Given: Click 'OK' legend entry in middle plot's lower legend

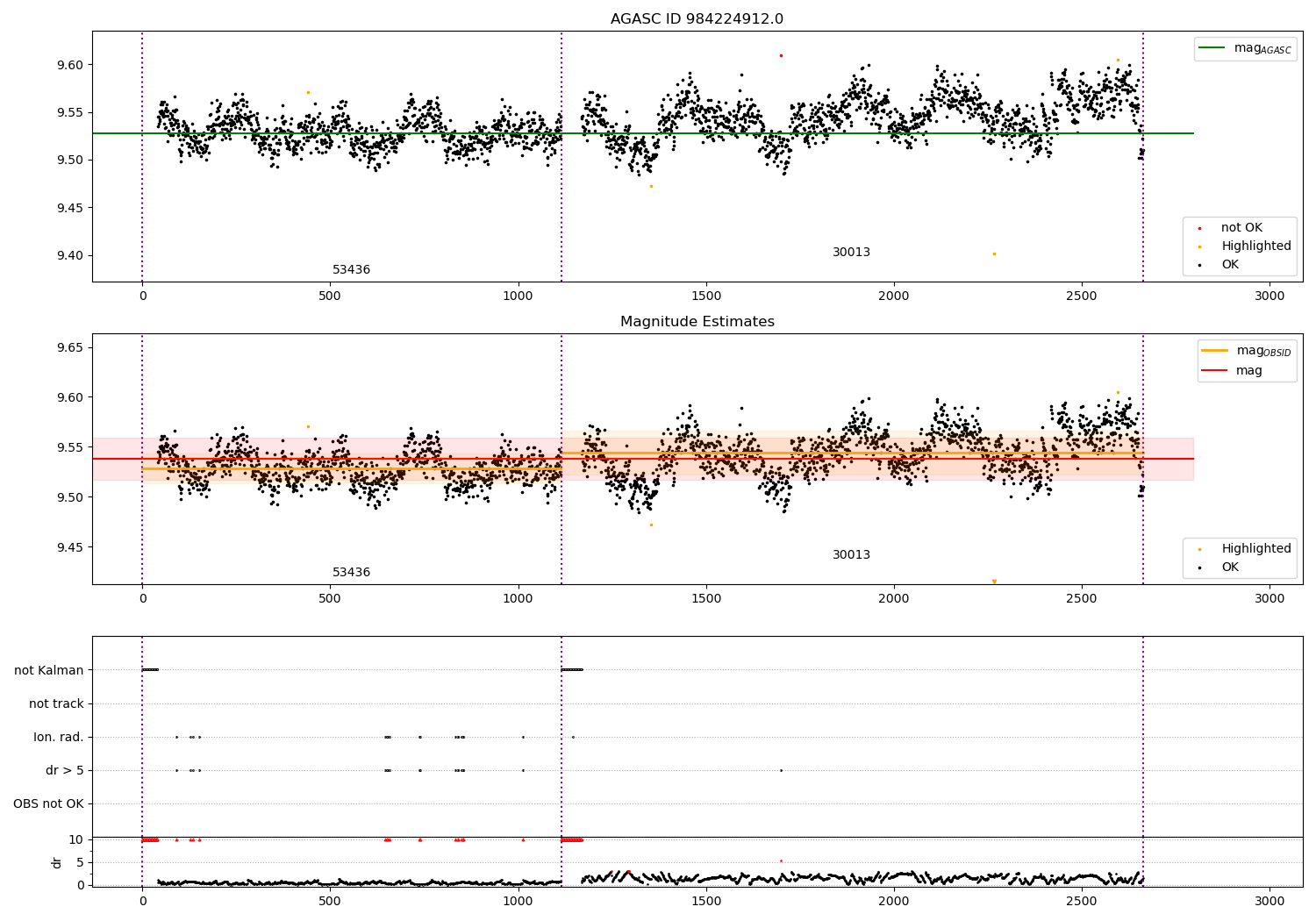Looking at the screenshot, I should click(1228, 568).
